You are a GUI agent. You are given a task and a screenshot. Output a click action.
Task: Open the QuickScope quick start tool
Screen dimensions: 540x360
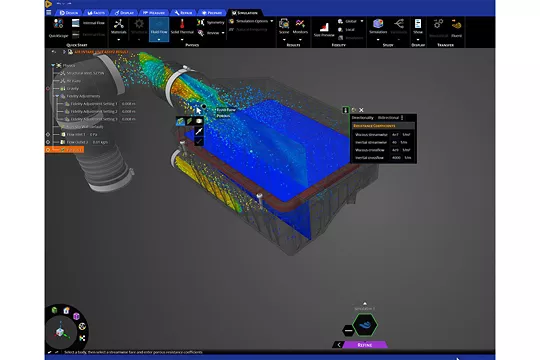coord(58,28)
